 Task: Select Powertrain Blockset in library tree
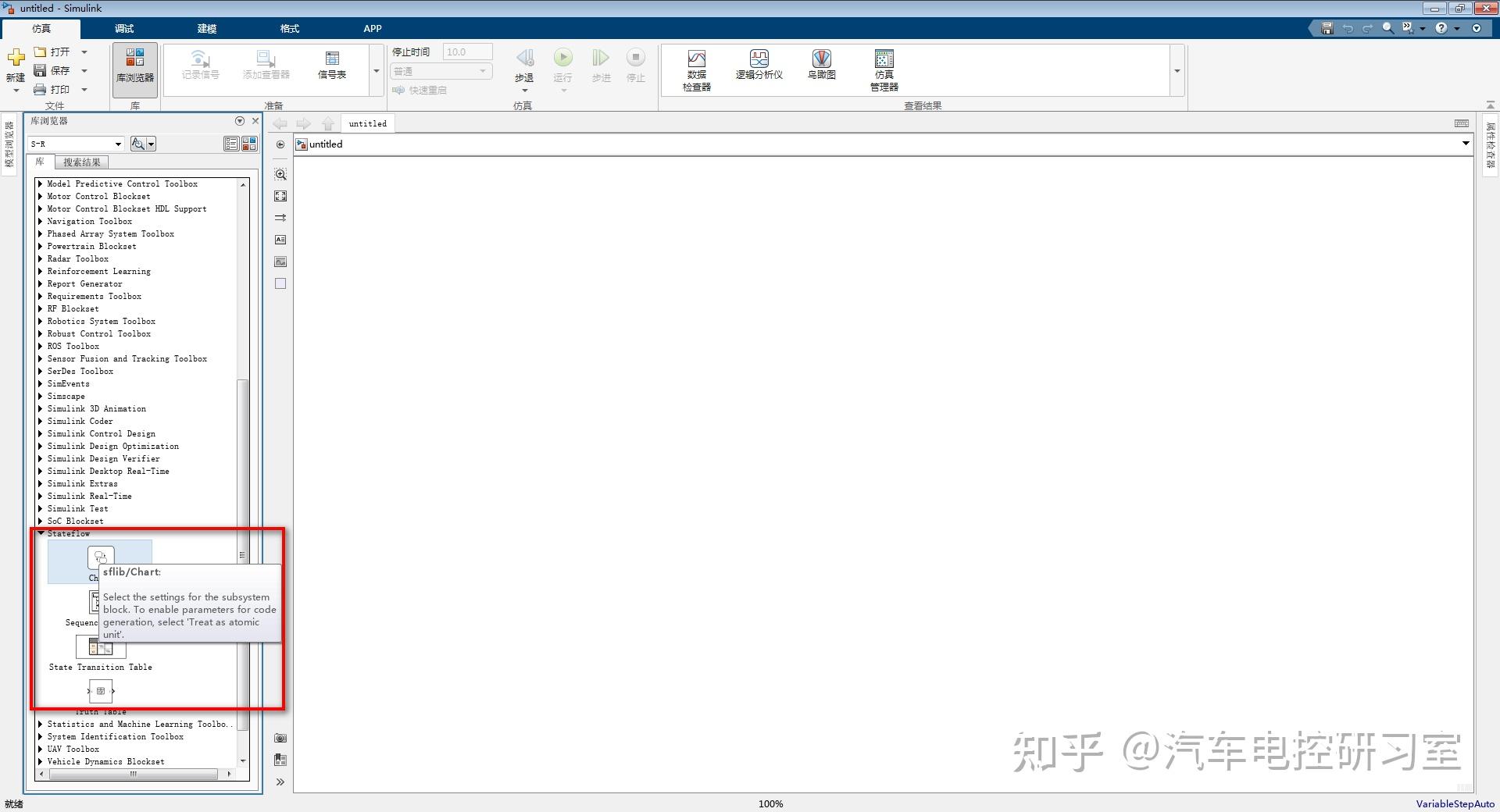click(91, 246)
